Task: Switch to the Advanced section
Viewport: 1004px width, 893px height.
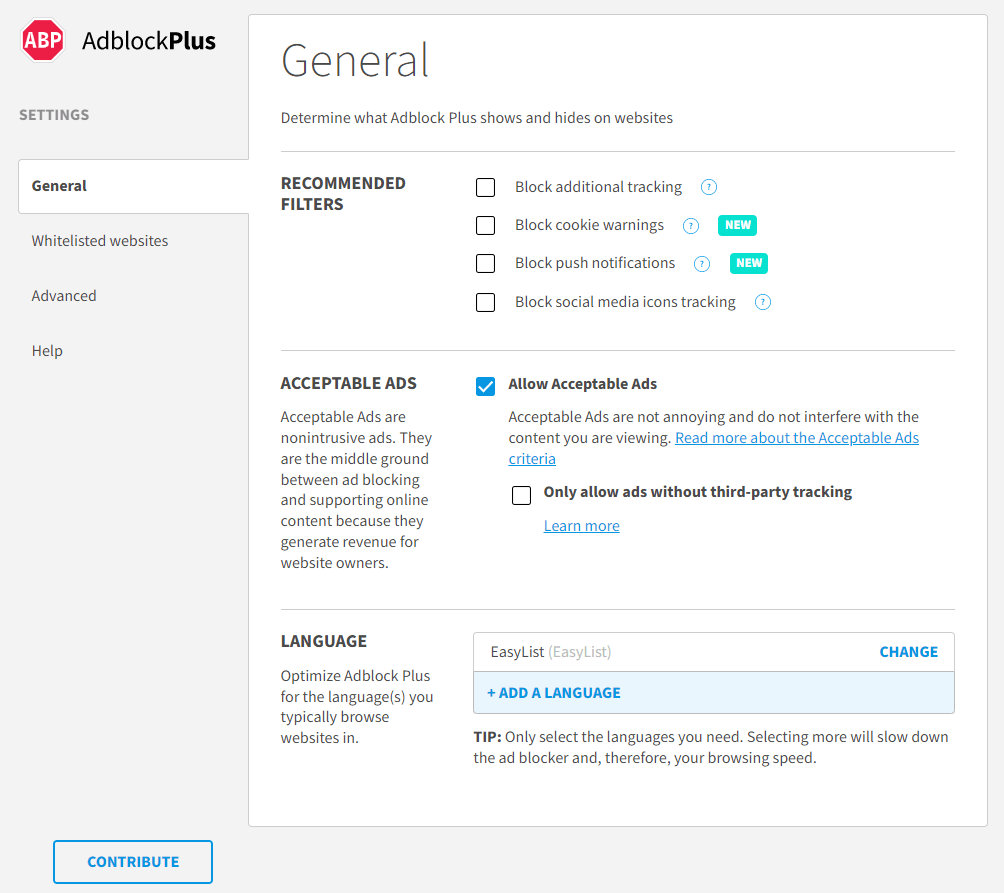Action: [64, 295]
